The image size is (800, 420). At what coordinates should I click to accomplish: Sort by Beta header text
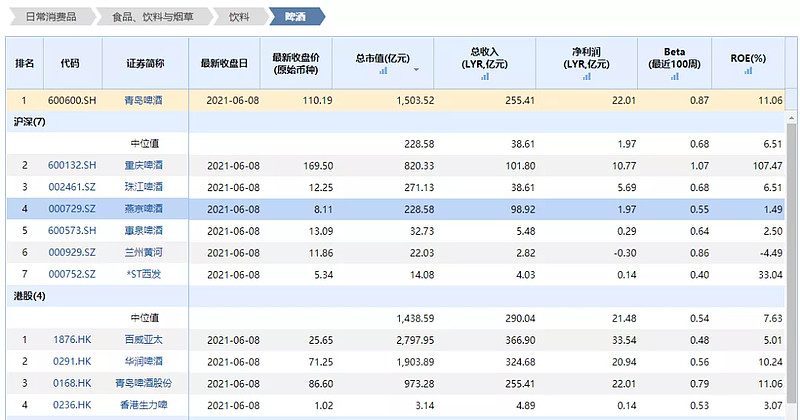coord(674,58)
